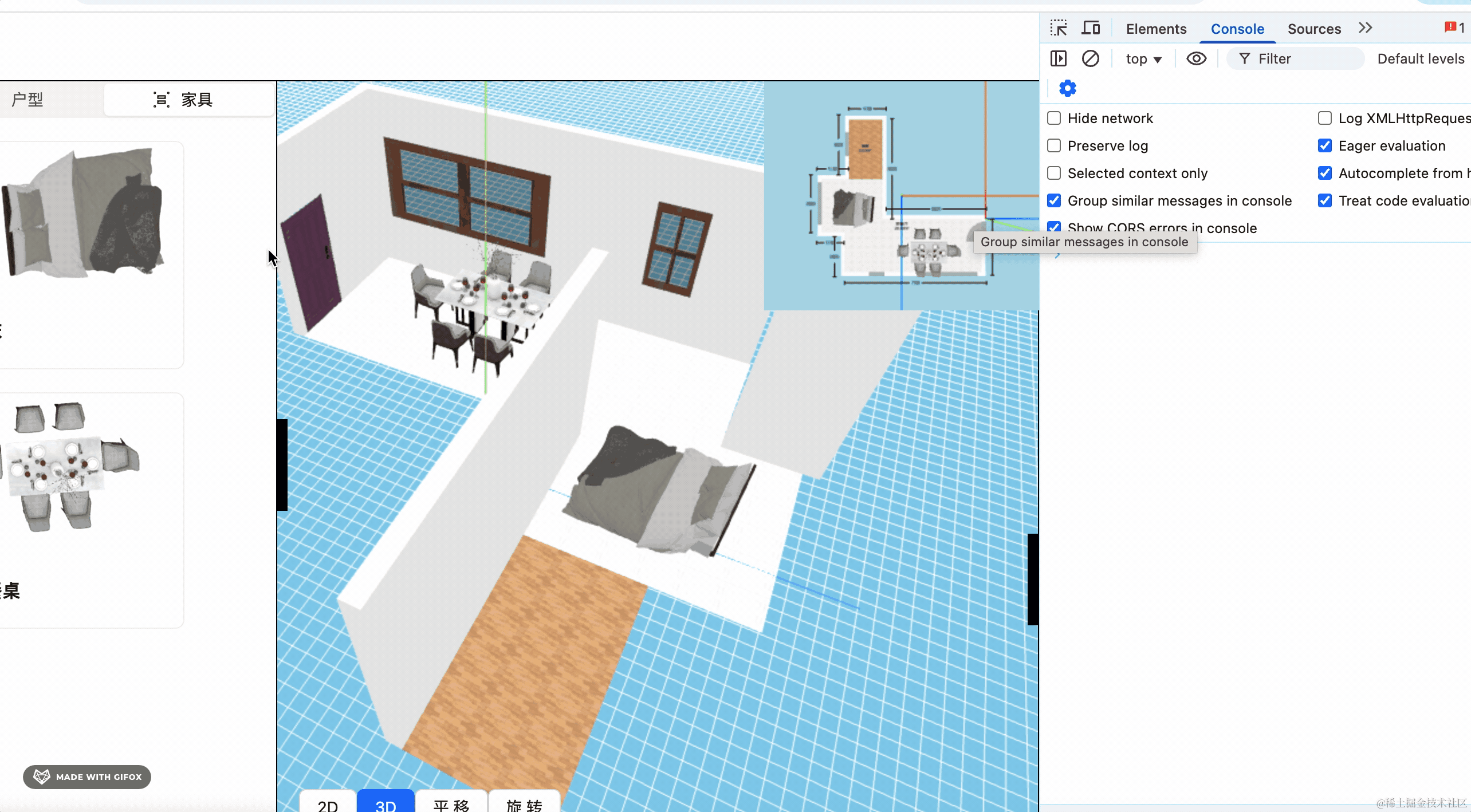Open console settings blue gear icon

click(1068, 88)
